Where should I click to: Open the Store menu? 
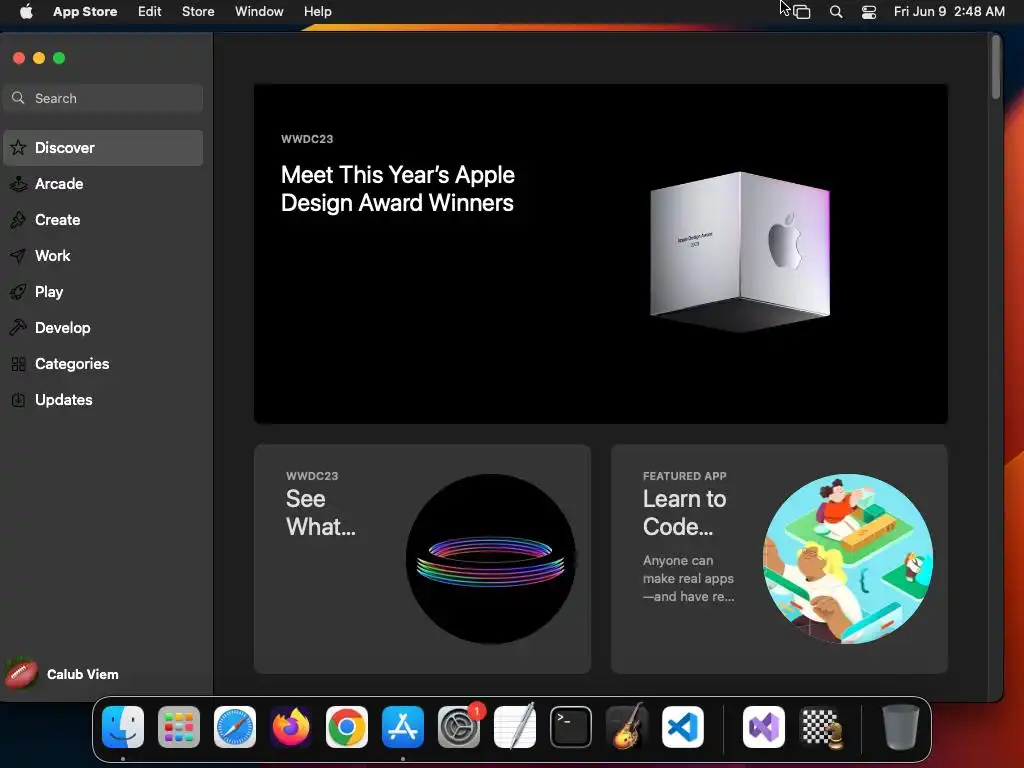click(x=198, y=11)
